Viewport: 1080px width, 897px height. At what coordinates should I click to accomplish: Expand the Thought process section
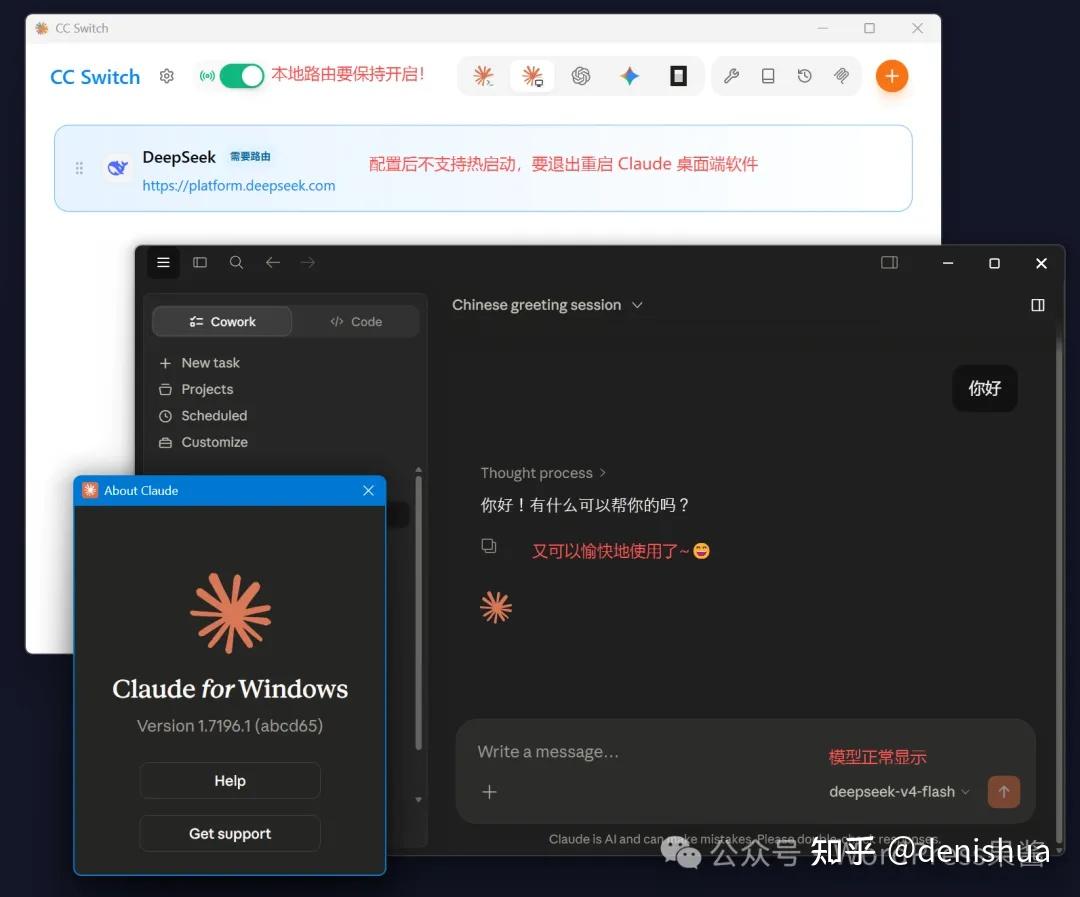[543, 473]
